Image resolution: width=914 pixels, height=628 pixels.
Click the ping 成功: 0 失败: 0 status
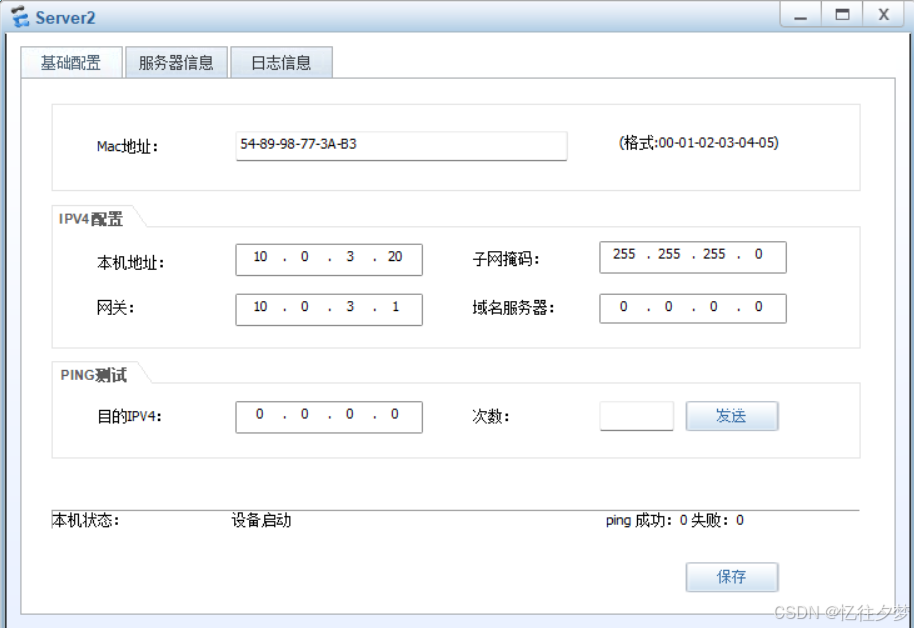point(674,520)
